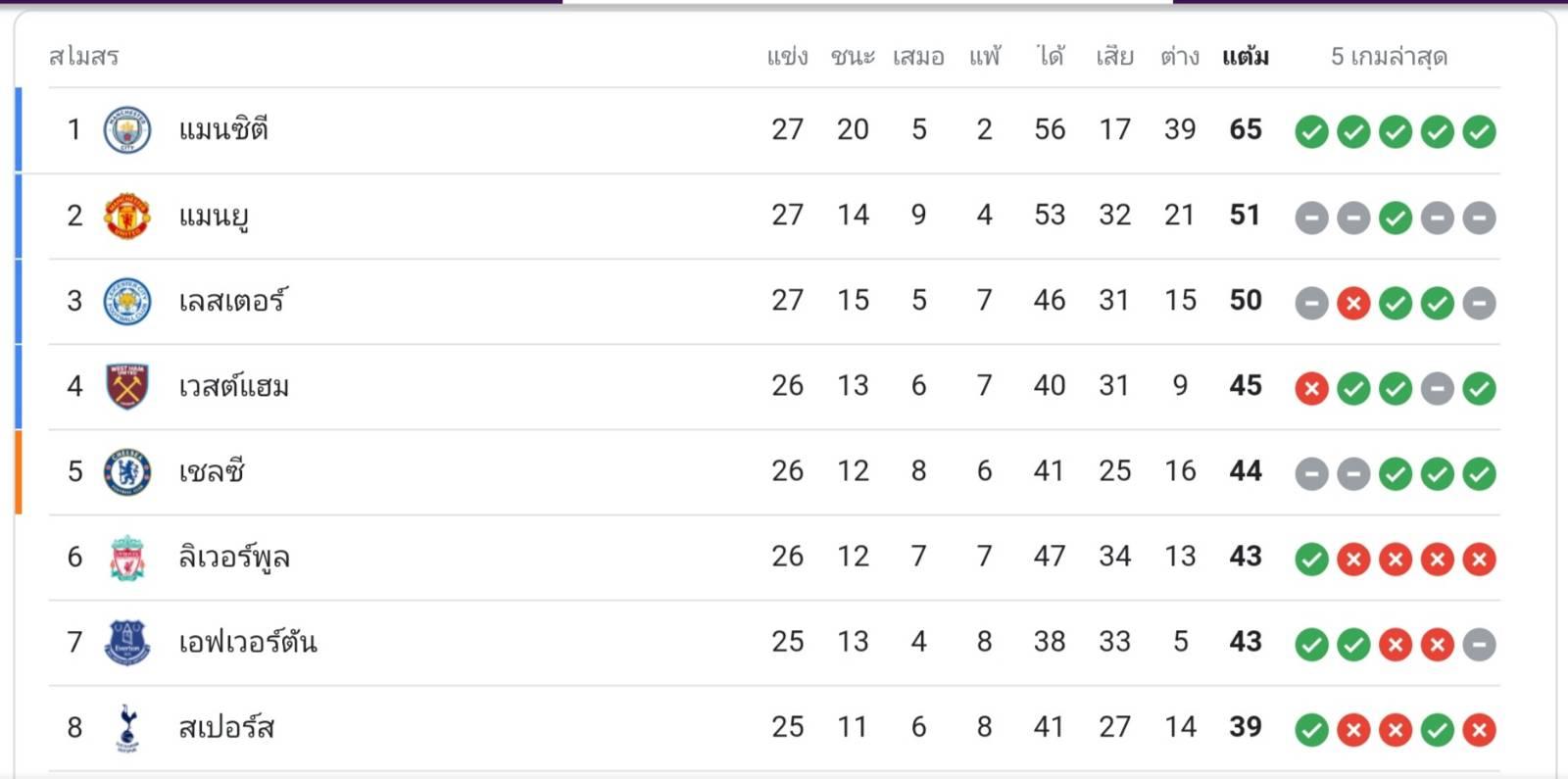Click the Manchester City club crest
The image size is (1568, 779).
pos(127,130)
